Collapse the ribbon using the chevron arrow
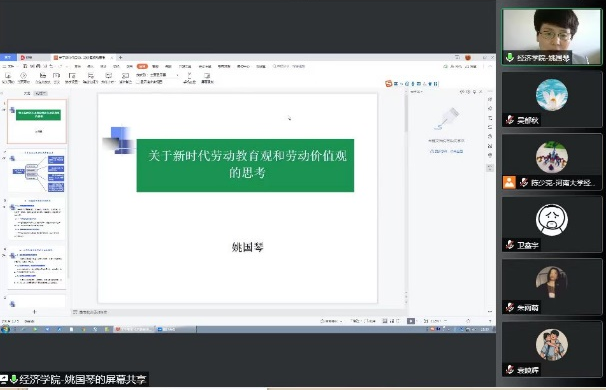Screen dimensions: 606x390 coord(490,66)
